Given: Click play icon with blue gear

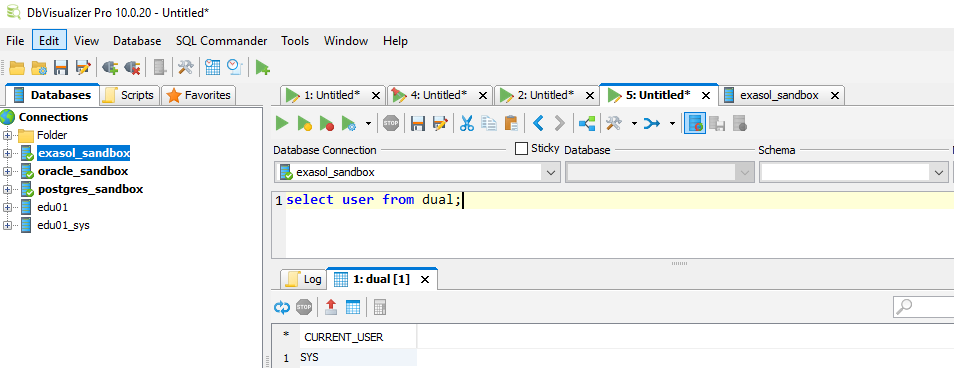Looking at the screenshot, I should (349, 123).
